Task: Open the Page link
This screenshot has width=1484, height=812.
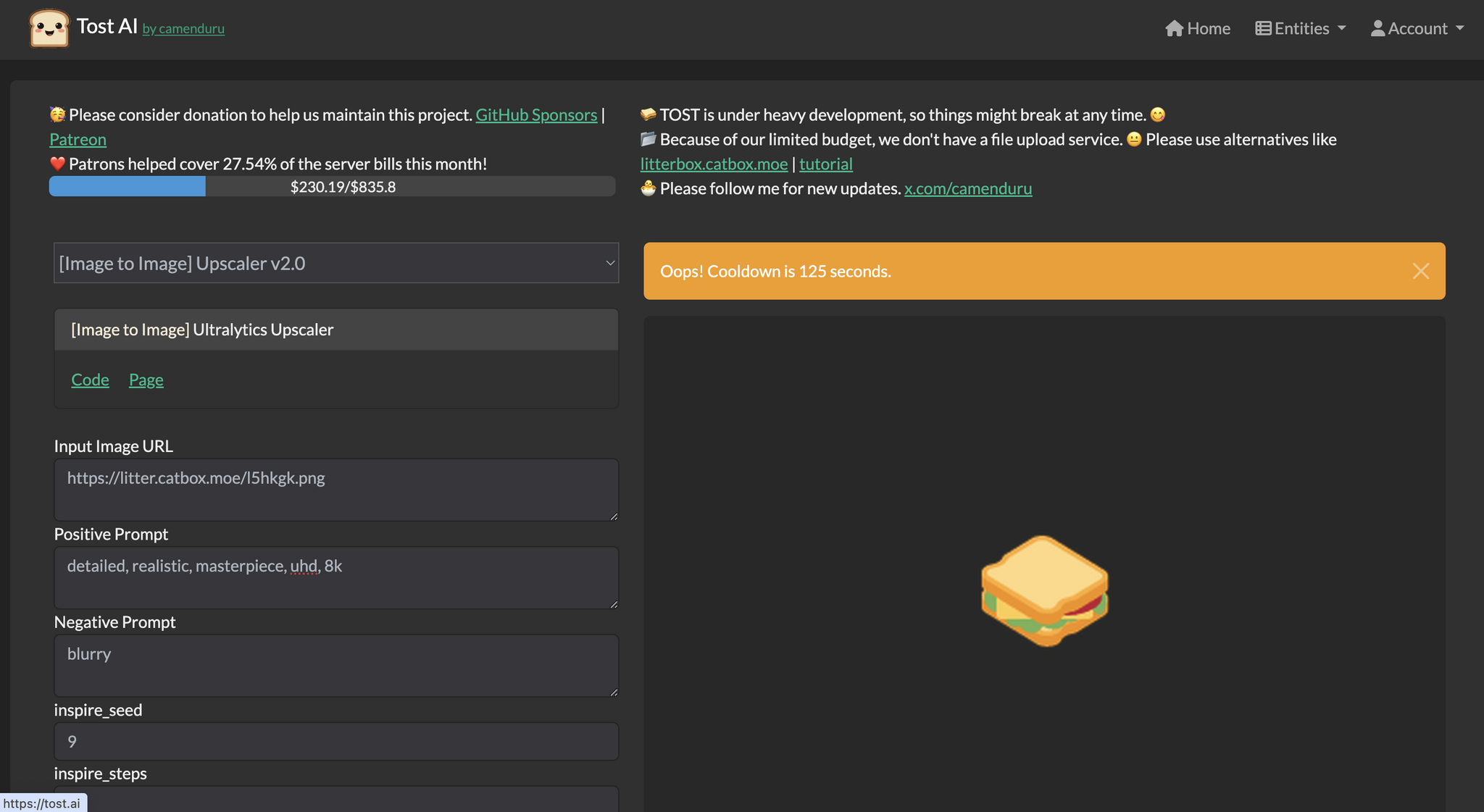Action: (146, 380)
